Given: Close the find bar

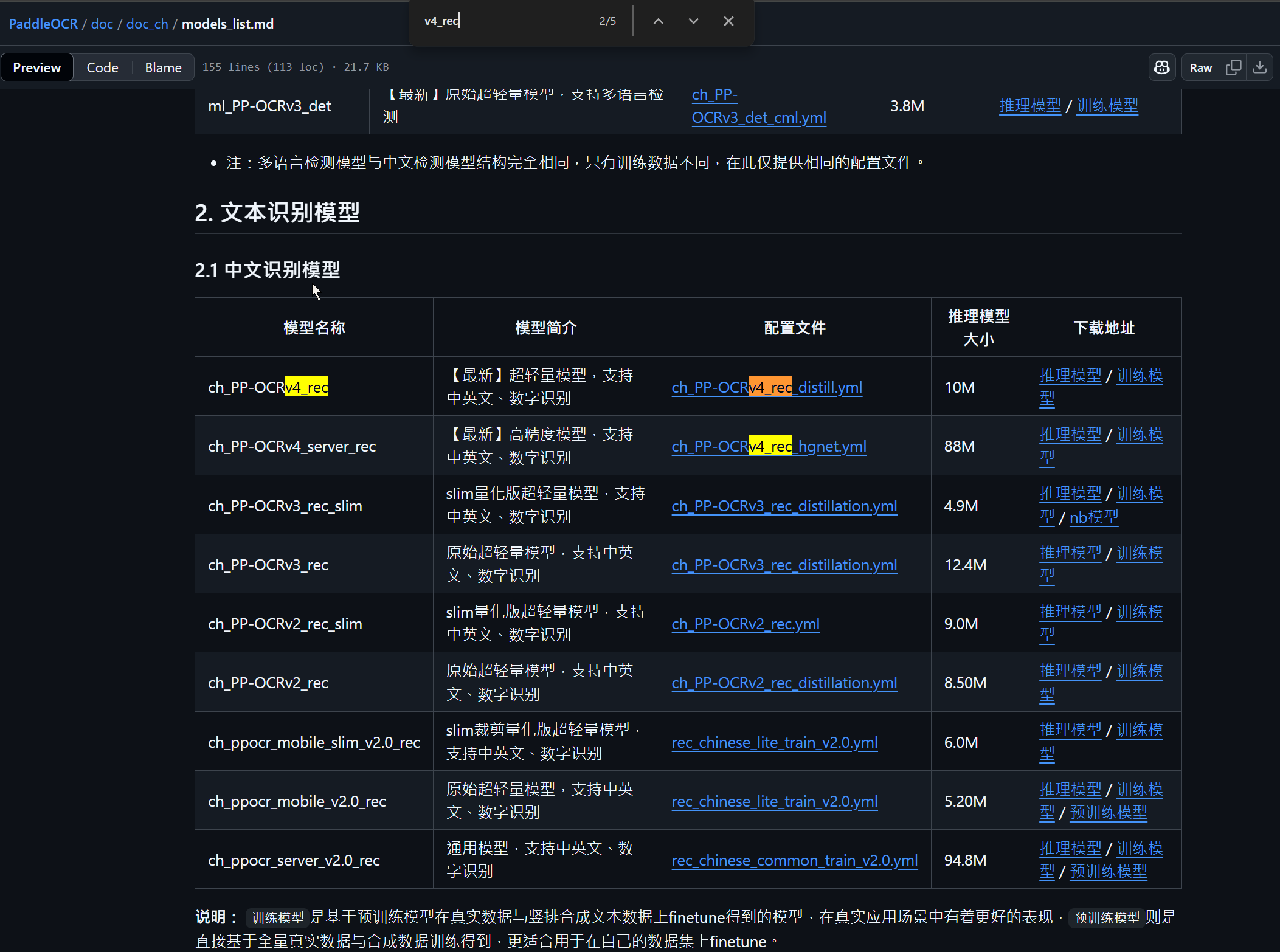Looking at the screenshot, I should 728,21.
